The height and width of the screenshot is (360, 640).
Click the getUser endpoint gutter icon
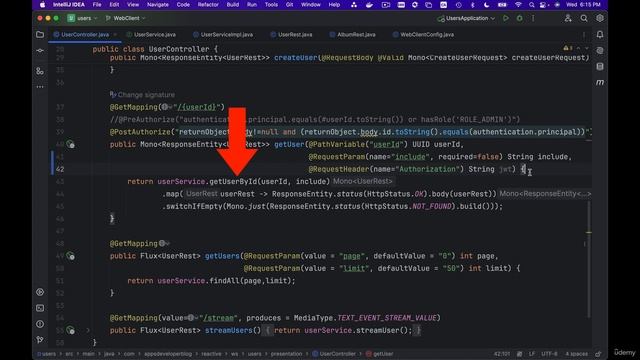71,144
